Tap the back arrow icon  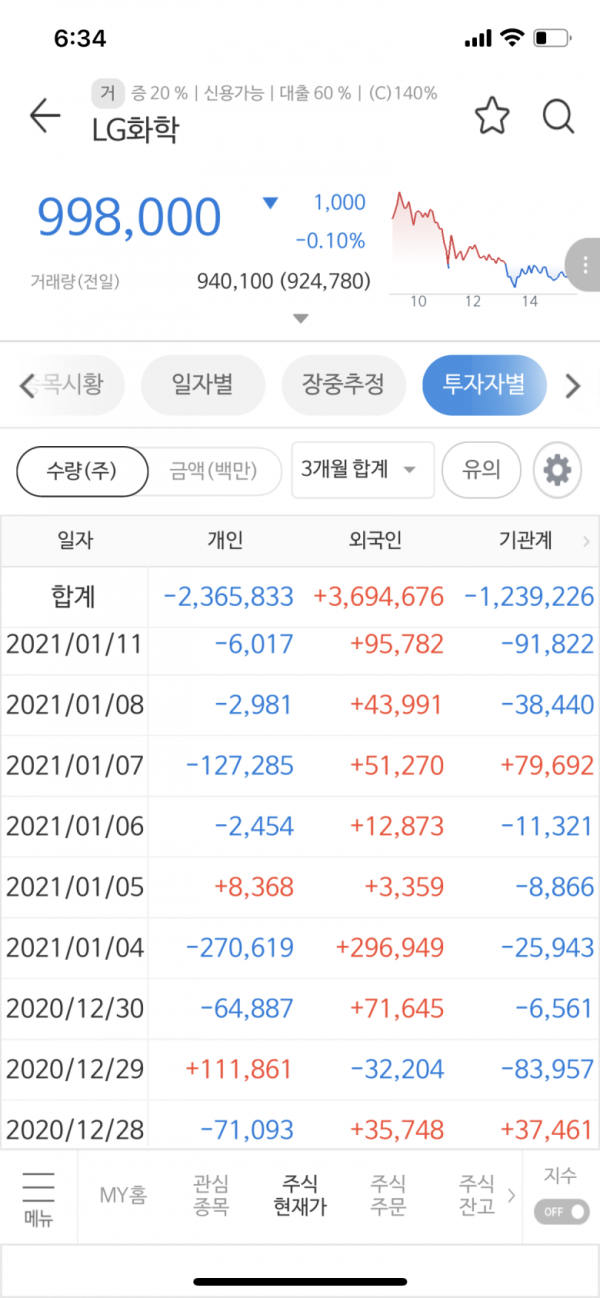point(45,116)
